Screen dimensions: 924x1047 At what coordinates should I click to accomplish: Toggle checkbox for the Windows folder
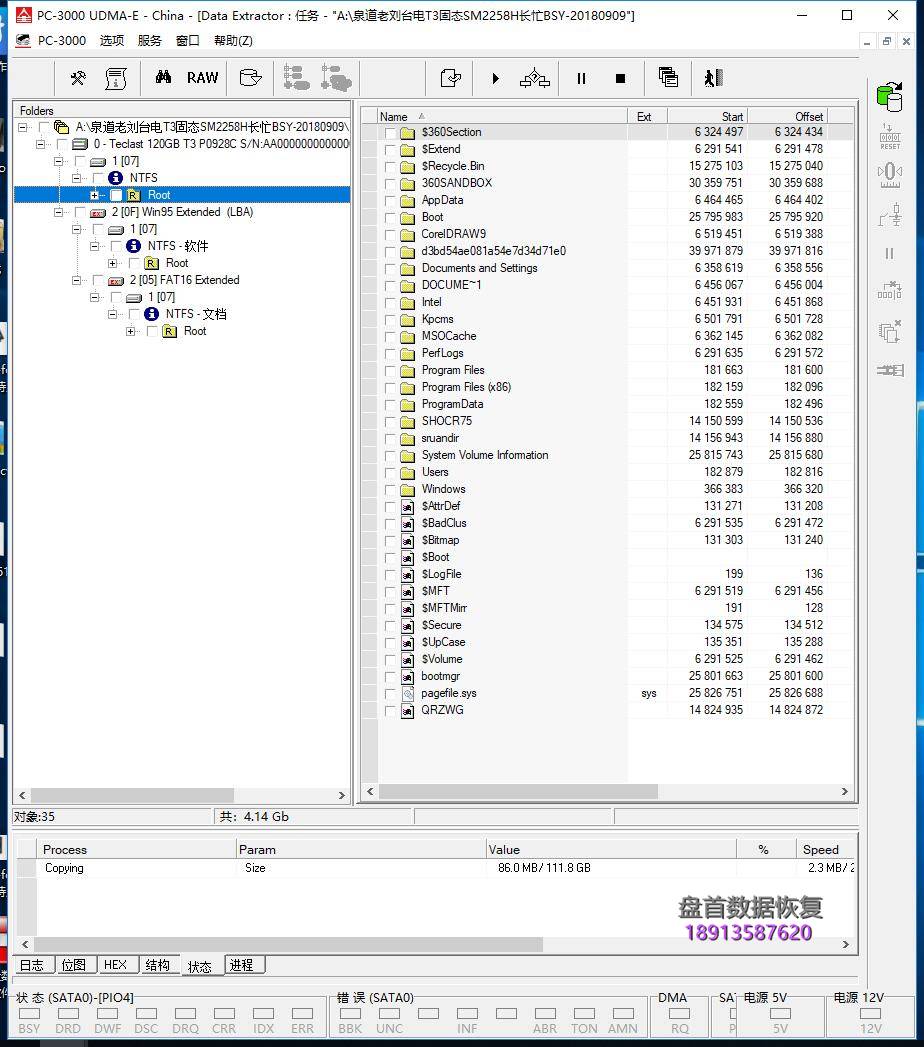390,490
